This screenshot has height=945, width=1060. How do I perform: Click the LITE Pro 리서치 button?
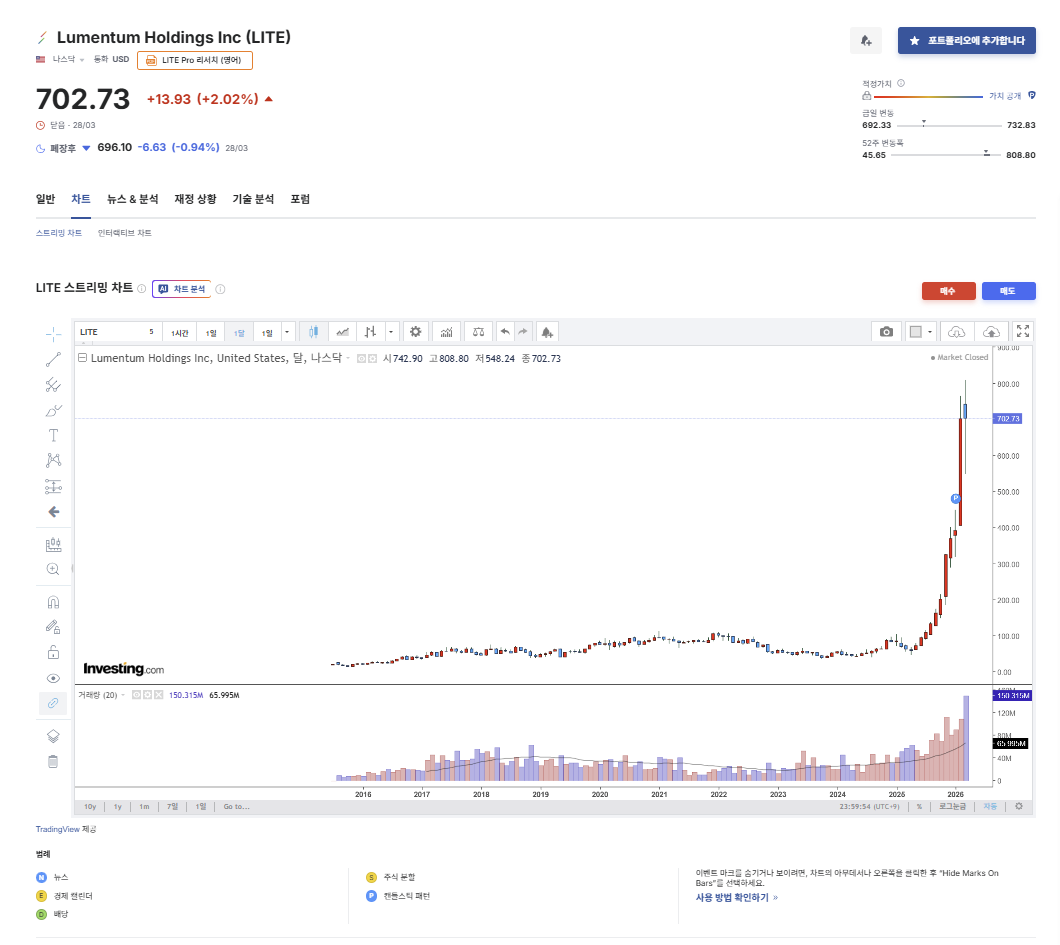click(x=195, y=60)
